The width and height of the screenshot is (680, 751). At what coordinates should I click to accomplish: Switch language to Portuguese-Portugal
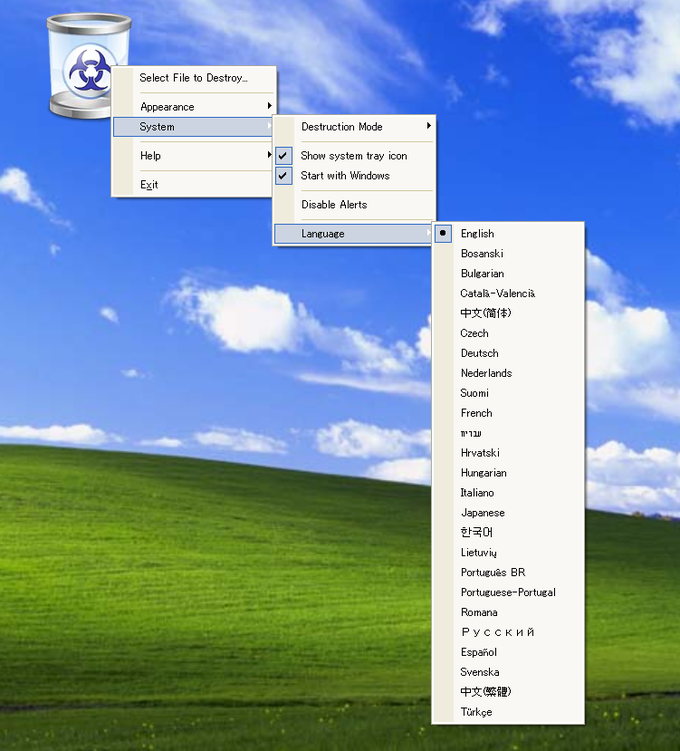click(x=508, y=592)
